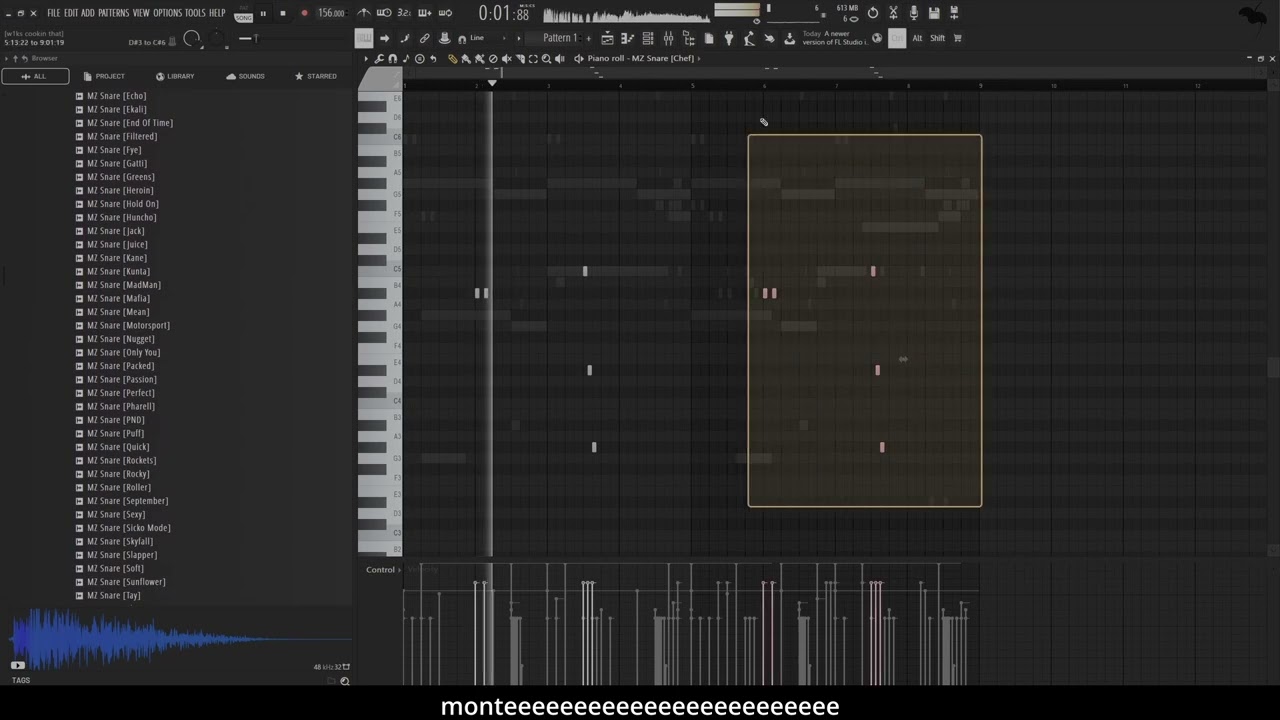Open the PATTERNS menu

(x=114, y=13)
